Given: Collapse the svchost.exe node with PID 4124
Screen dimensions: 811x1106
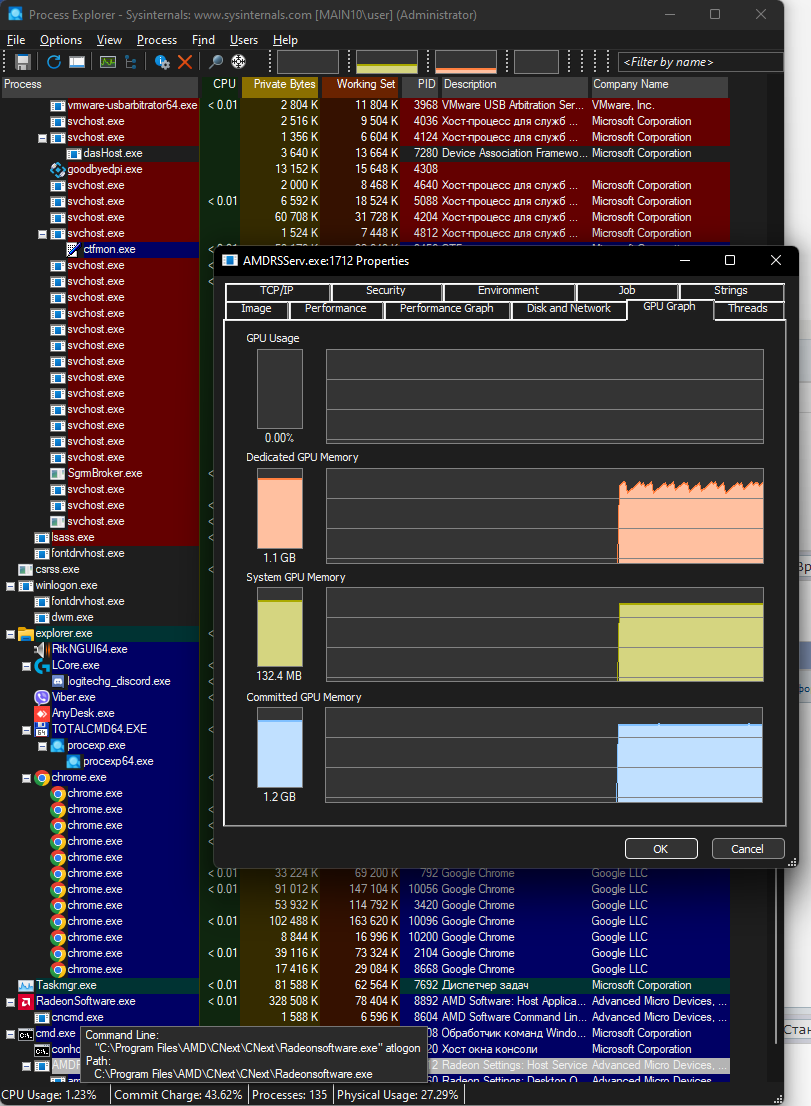Looking at the screenshot, I should (x=42, y=138).
